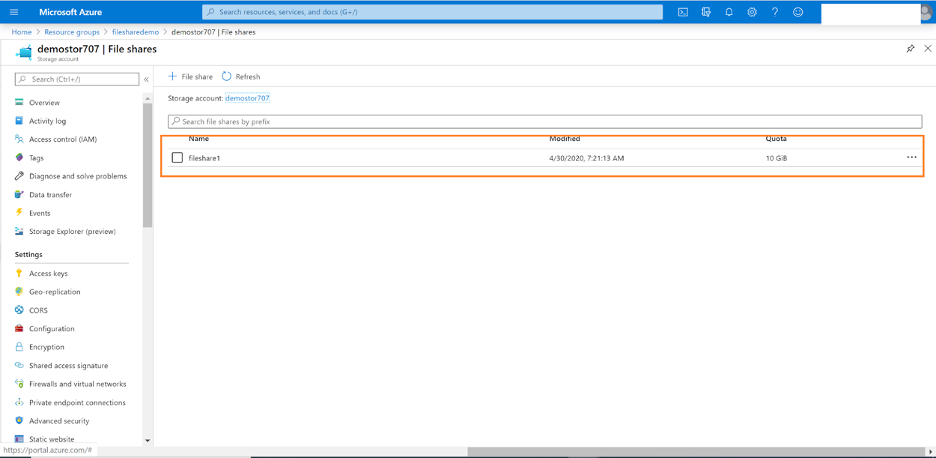Open the feedback smiley icon
Screen dimensions: 936x458
[798, 12]
